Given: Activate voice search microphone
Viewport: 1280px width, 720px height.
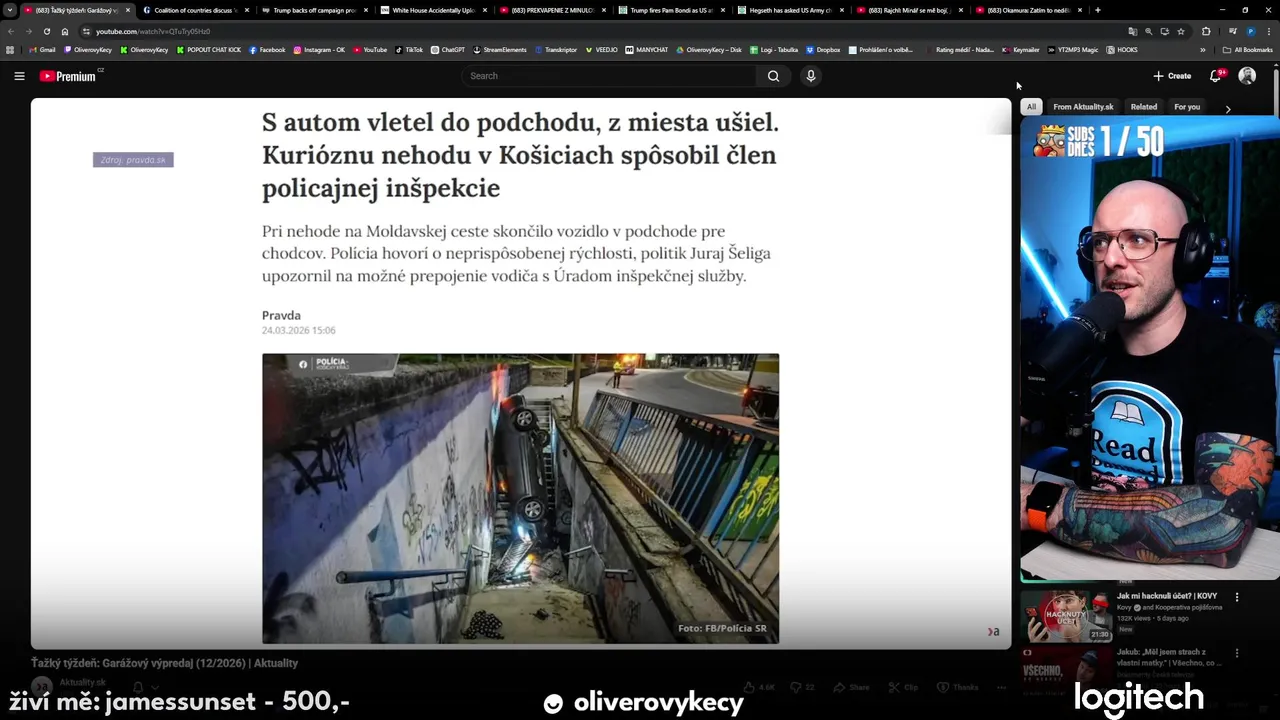Looking at the screenshot, I should (x=811, y=76).
